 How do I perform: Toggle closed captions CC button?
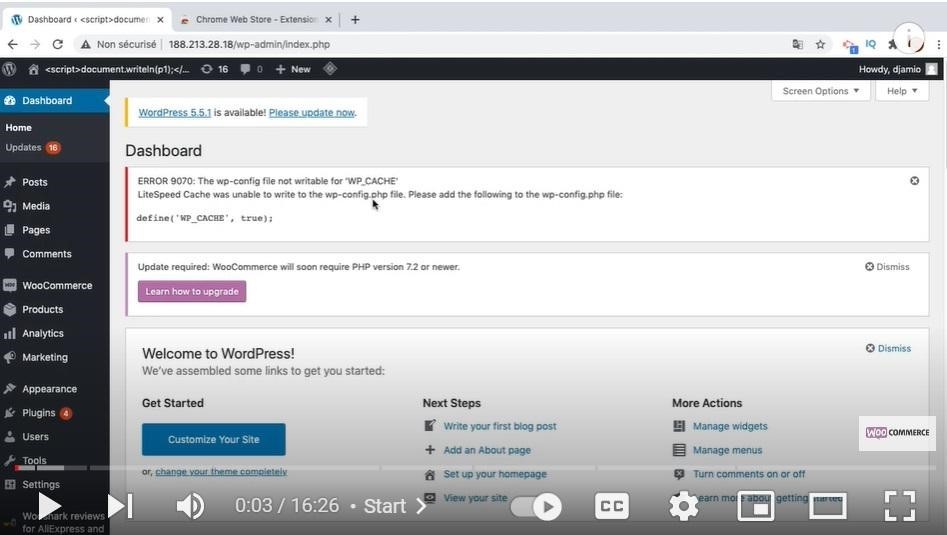pyautogui.click(x=611, y=506)
